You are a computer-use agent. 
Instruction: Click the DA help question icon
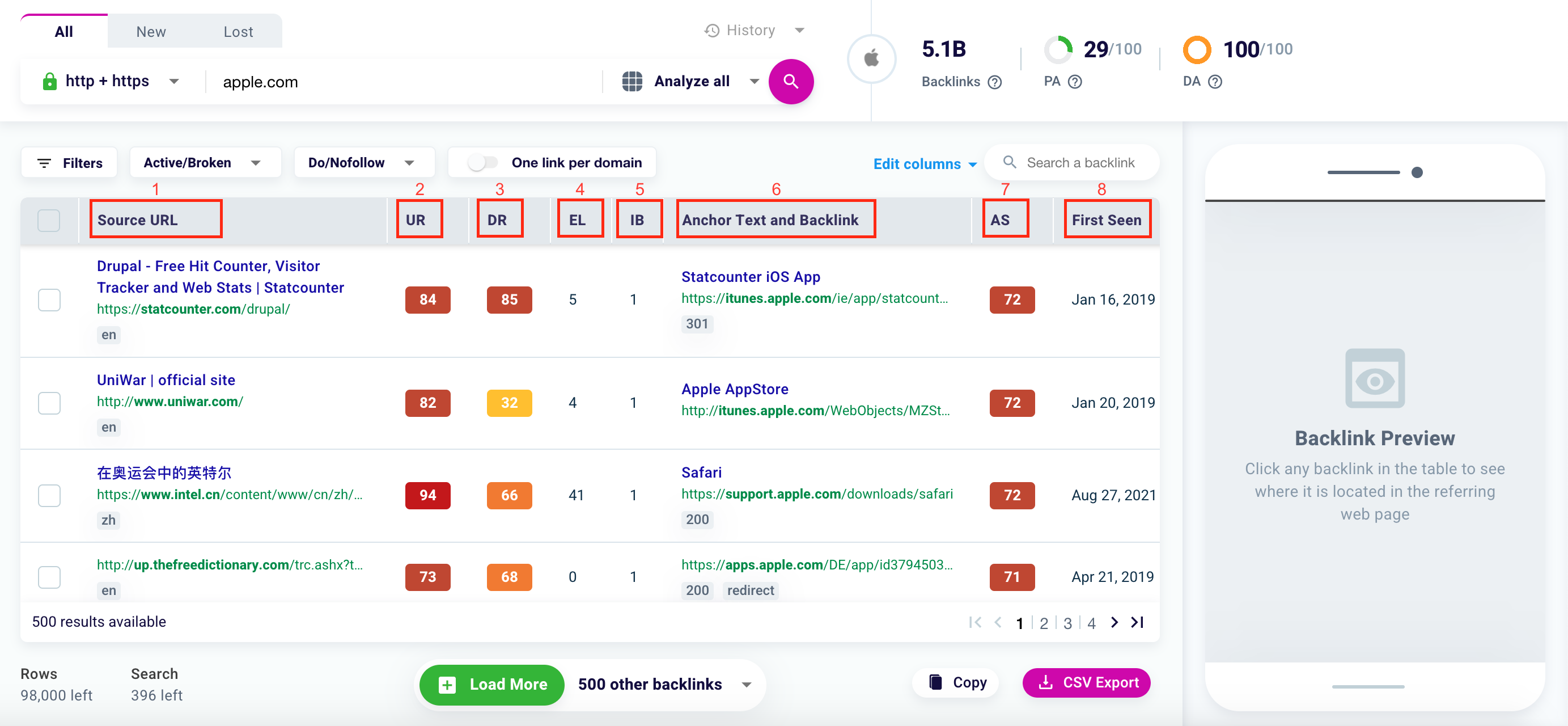(1215, 82)
